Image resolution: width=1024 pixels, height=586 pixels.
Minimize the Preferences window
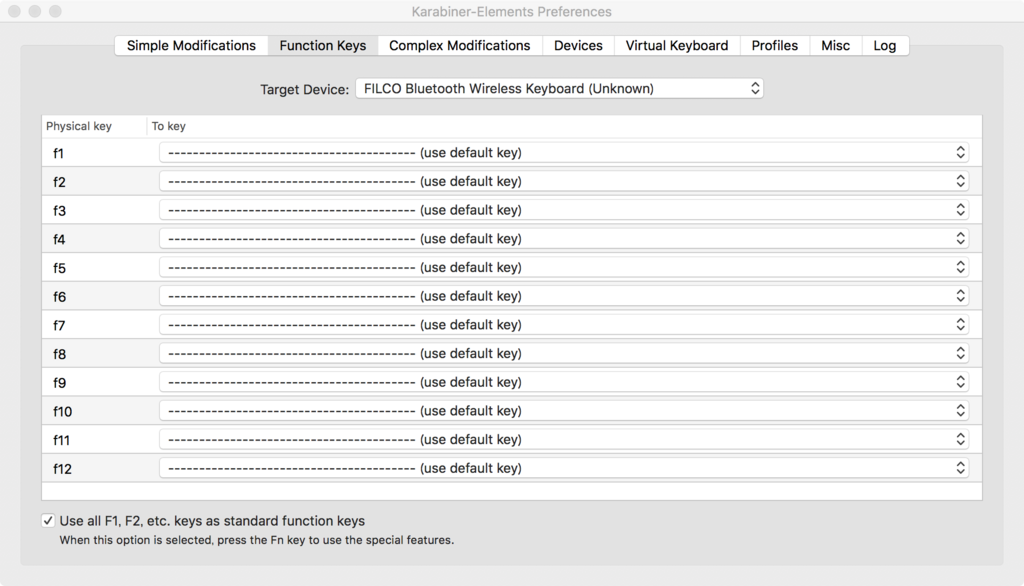pyautogui.click(x=35, y=11)
